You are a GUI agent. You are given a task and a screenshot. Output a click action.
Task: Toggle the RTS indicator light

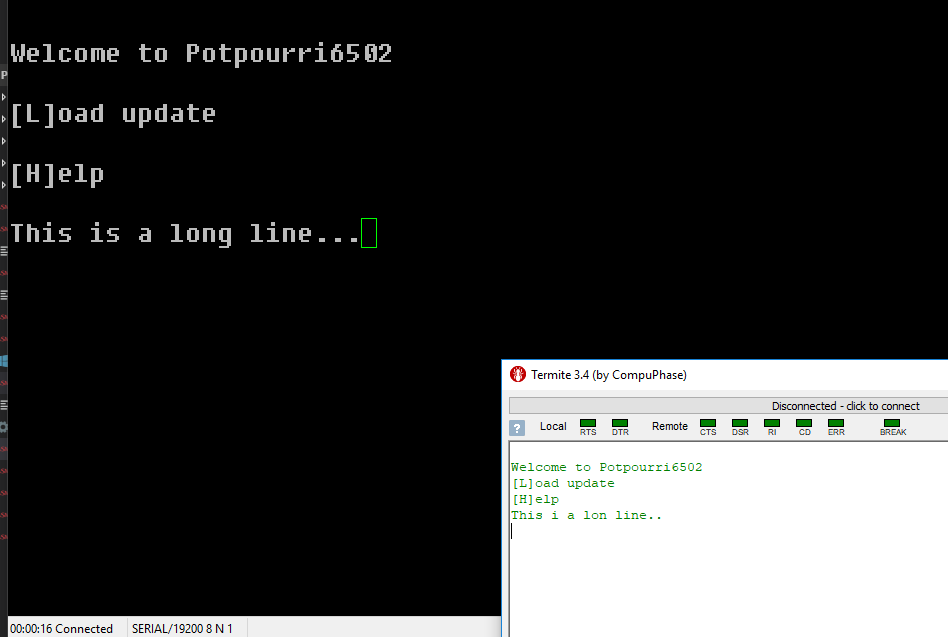point(588,423)
